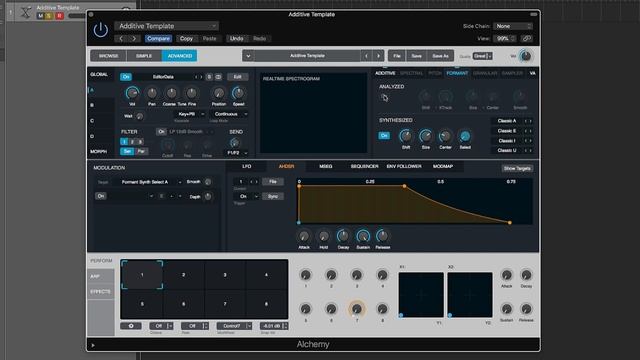The image size is (640, 360).
Task: Click the Save As button
Action: pyautogui.click(x=440, y=56)
